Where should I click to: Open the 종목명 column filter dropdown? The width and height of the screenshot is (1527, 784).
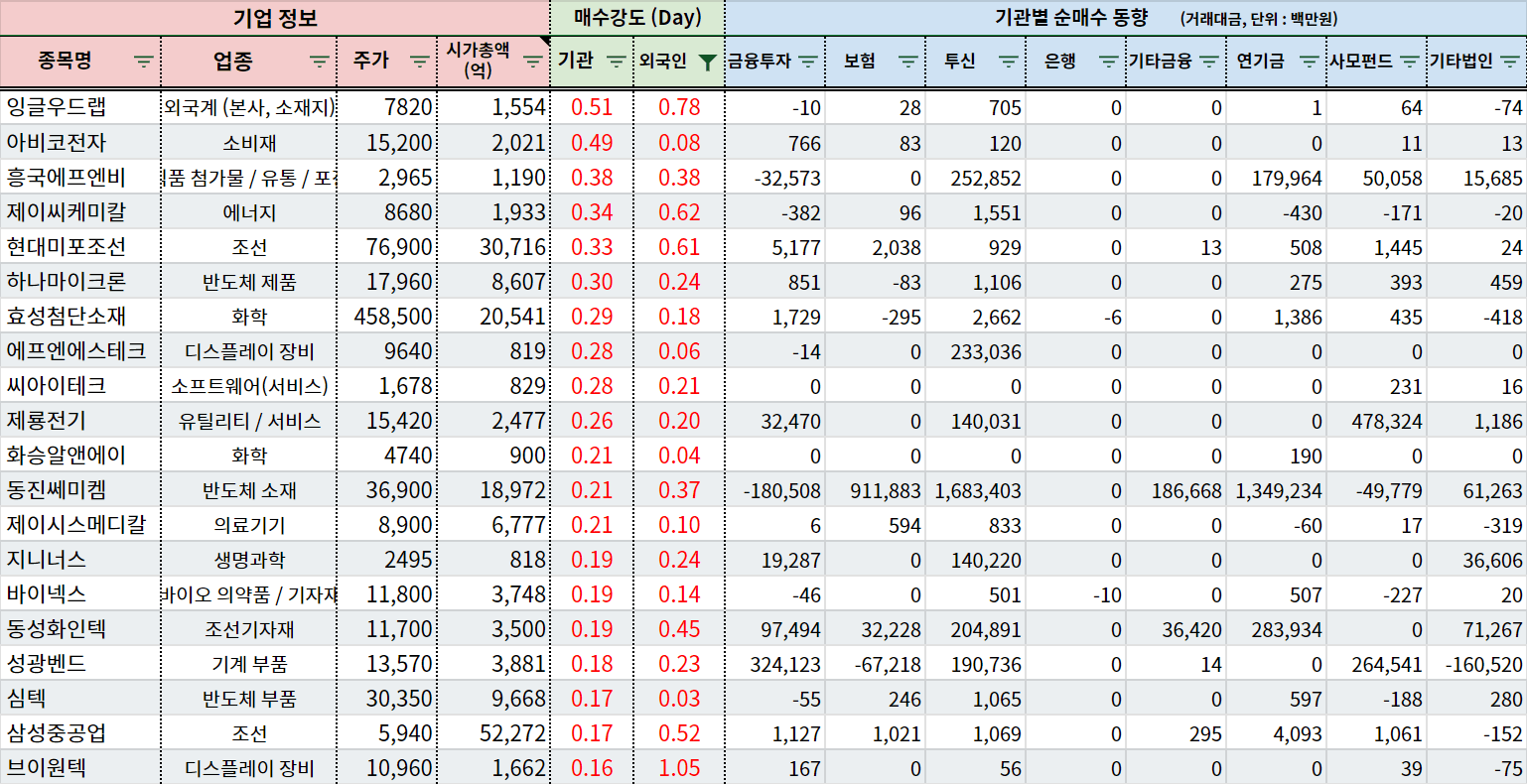[x=144, y=62]
